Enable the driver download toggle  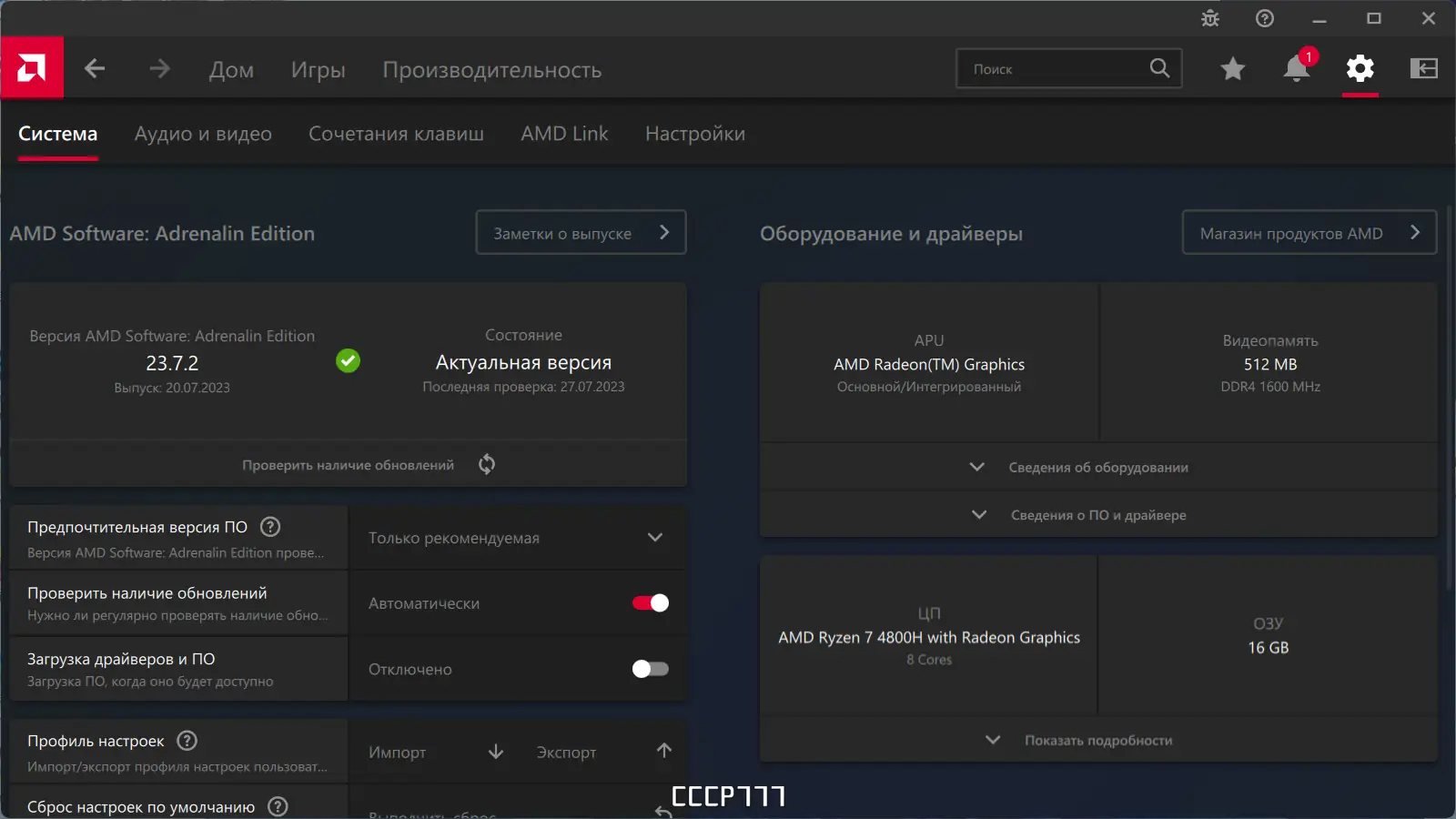tap(651, 669)
